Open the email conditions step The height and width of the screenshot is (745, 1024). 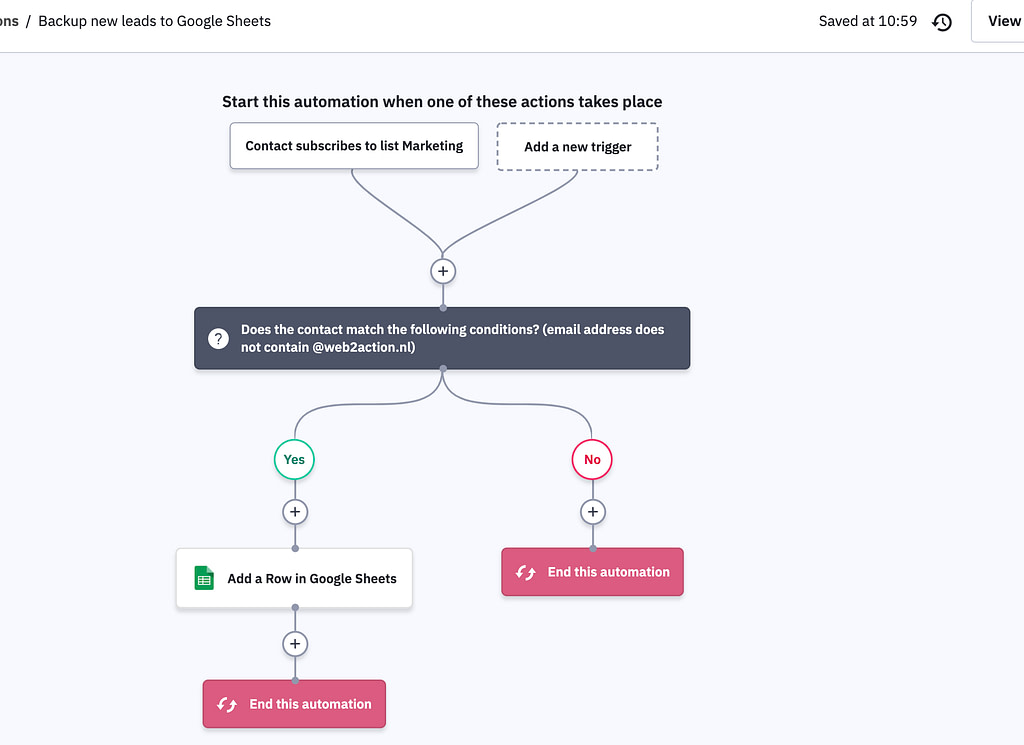coord(442,338)
